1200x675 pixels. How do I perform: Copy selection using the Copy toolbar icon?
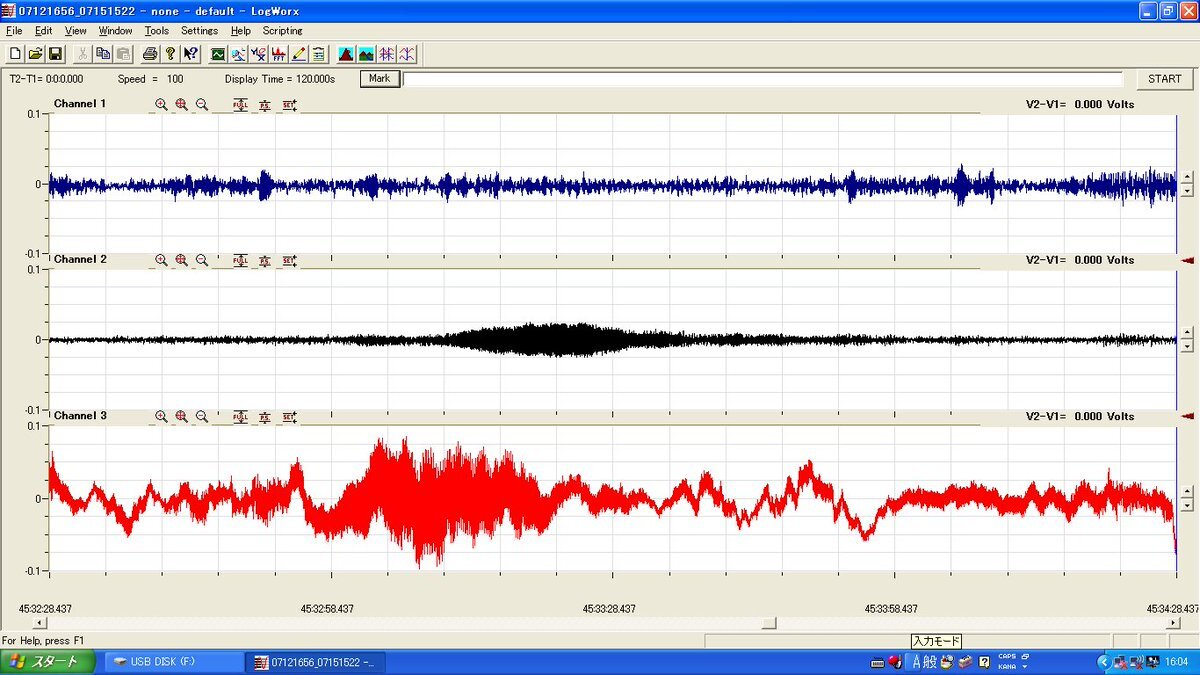click(x=103, y=54)
